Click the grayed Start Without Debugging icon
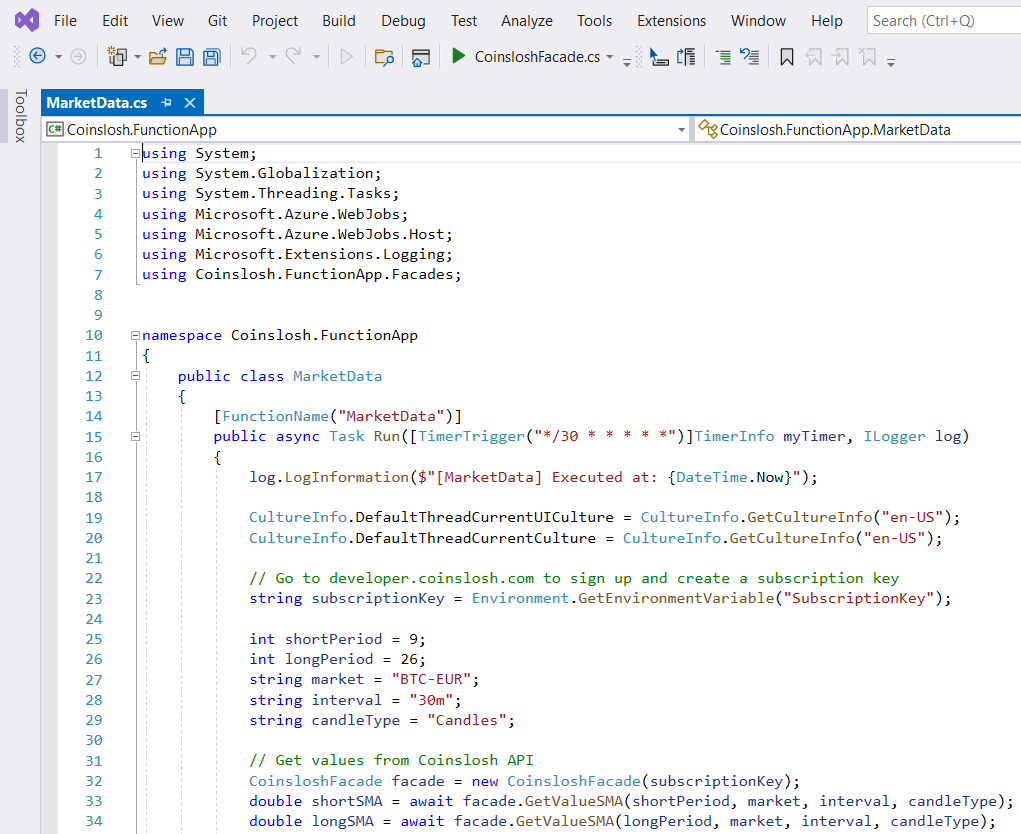This screenshot has width=1021, height=834. coord(346,57)
